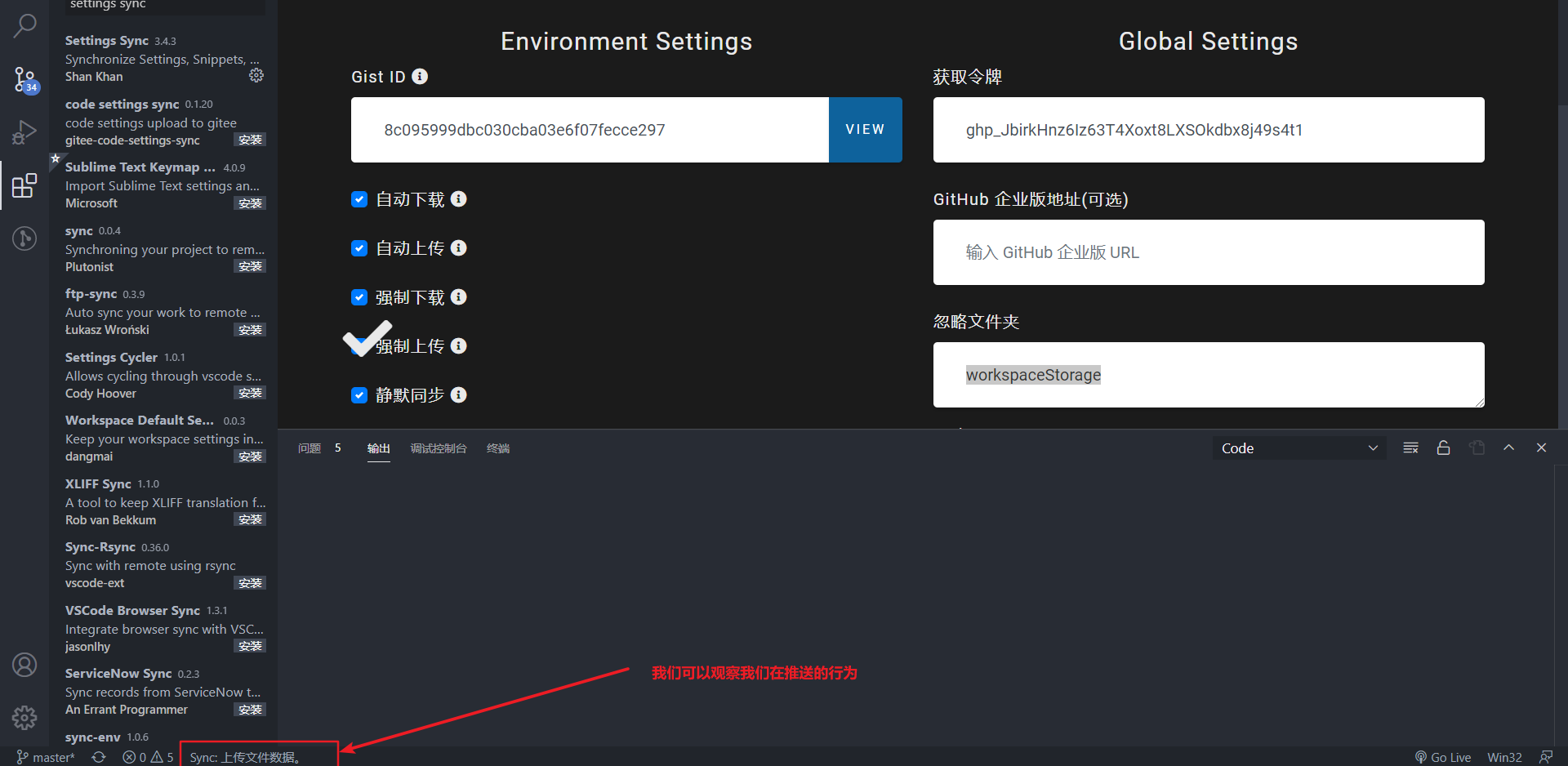Viewport: 1568px width, 766px height.
Task: Install the Sublime Text Keymap extension
Action: tap(251, 203)
